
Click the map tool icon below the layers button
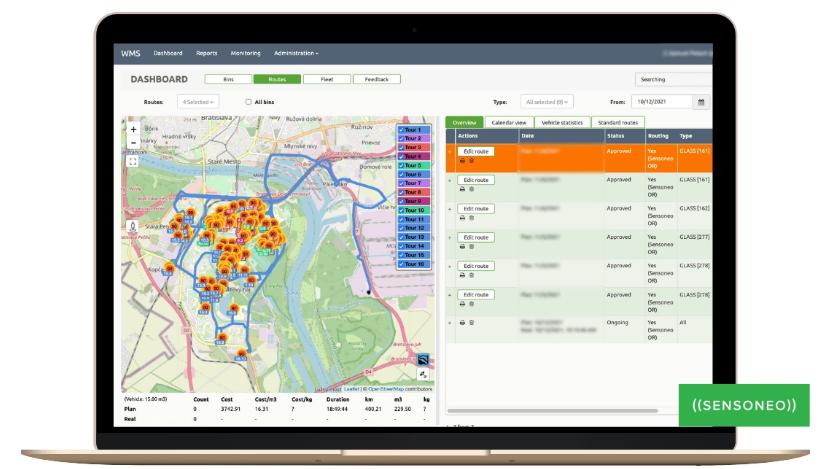coord(423,374)
